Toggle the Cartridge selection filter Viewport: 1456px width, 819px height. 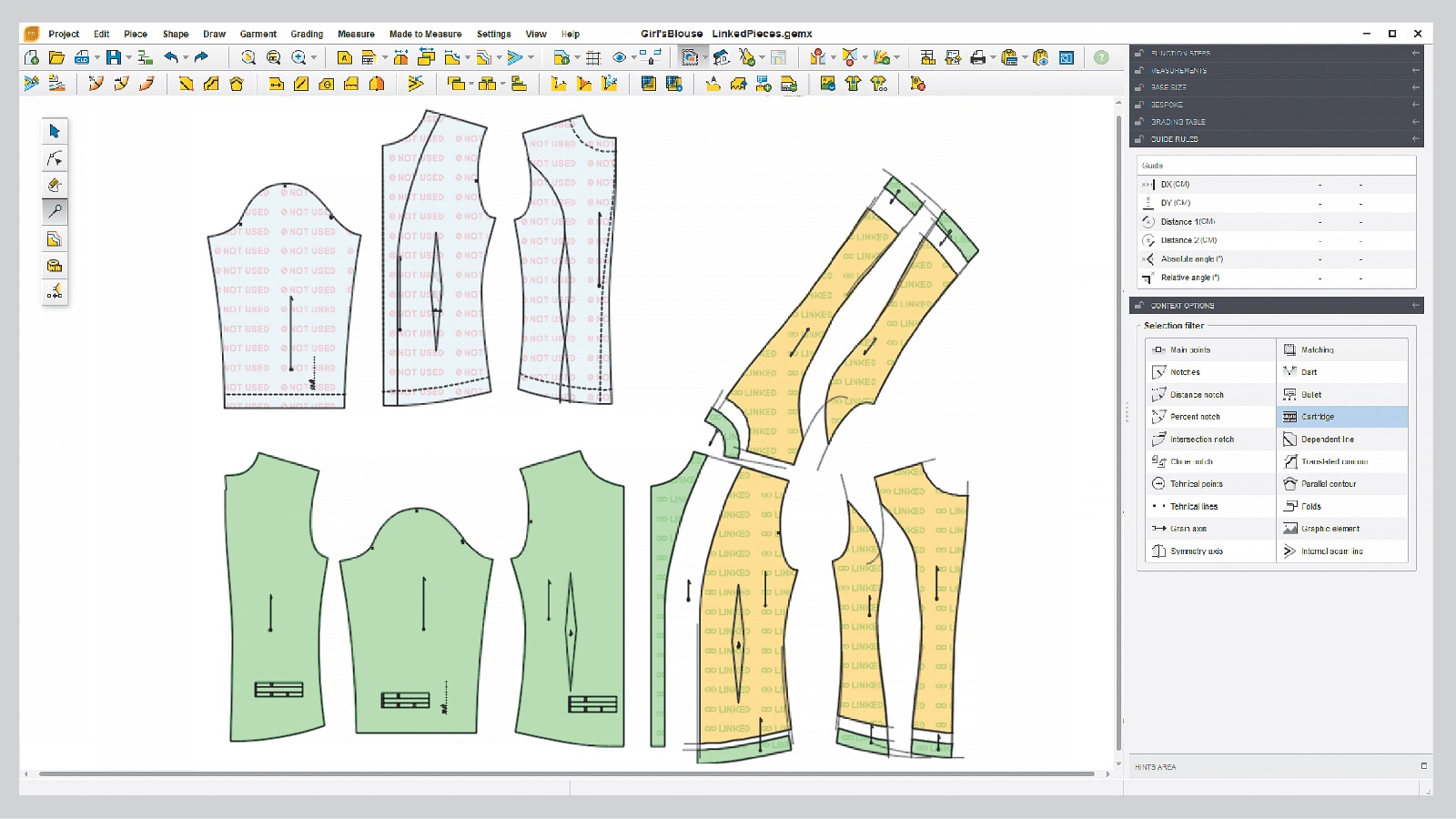click(x=1342, y=417)
